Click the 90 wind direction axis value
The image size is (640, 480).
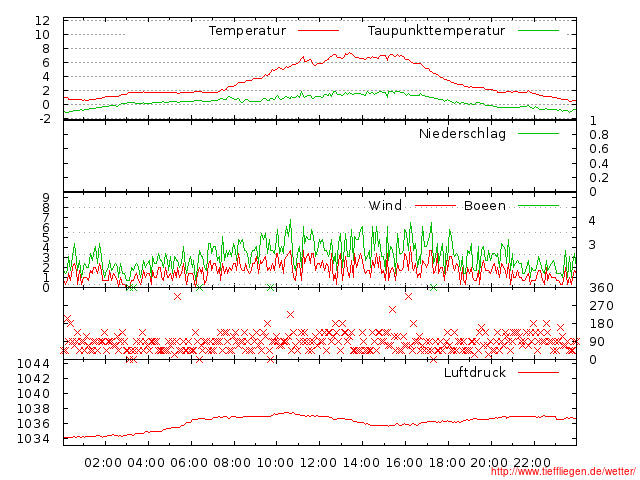point(597,342)
